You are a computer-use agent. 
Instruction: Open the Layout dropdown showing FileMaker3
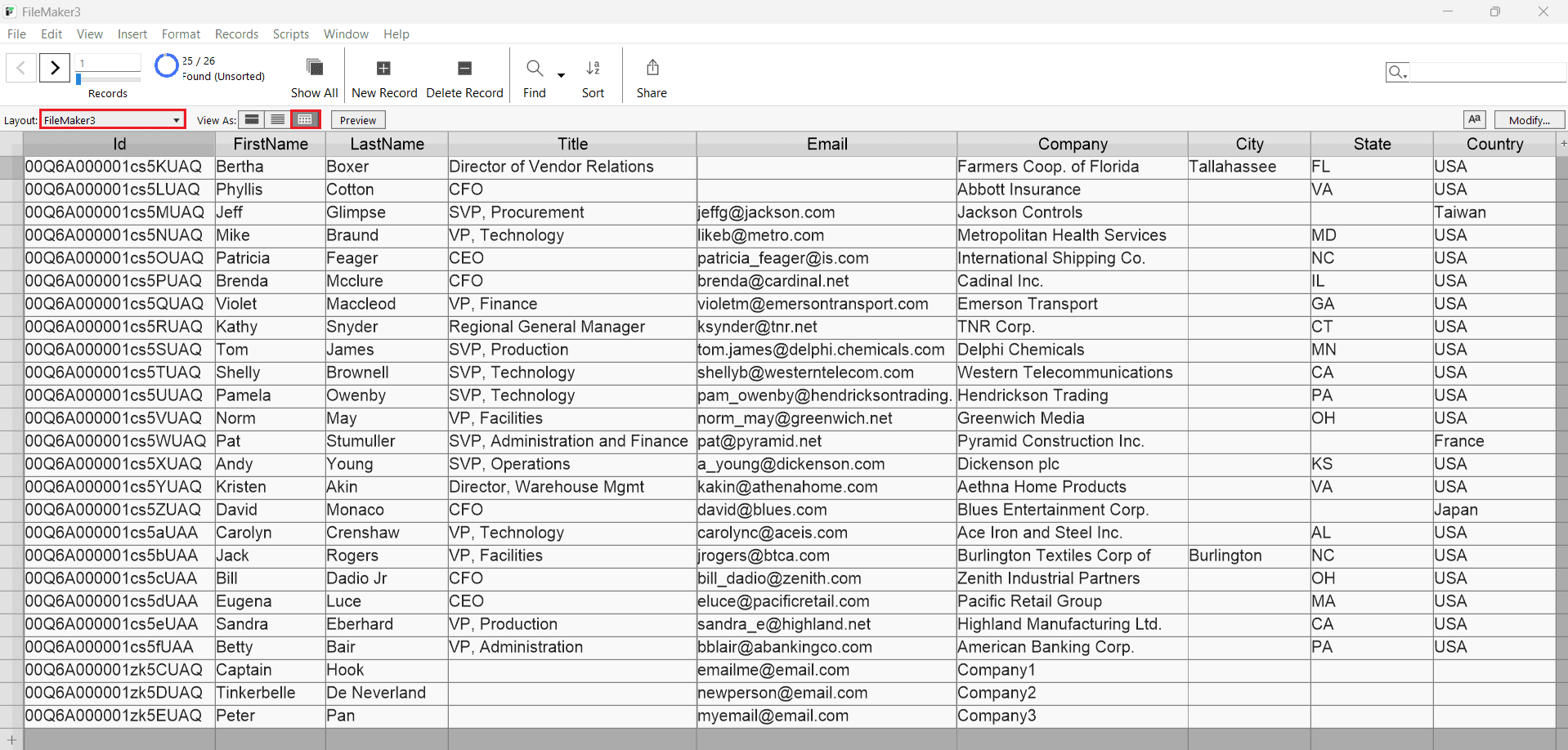pos(112,120)
